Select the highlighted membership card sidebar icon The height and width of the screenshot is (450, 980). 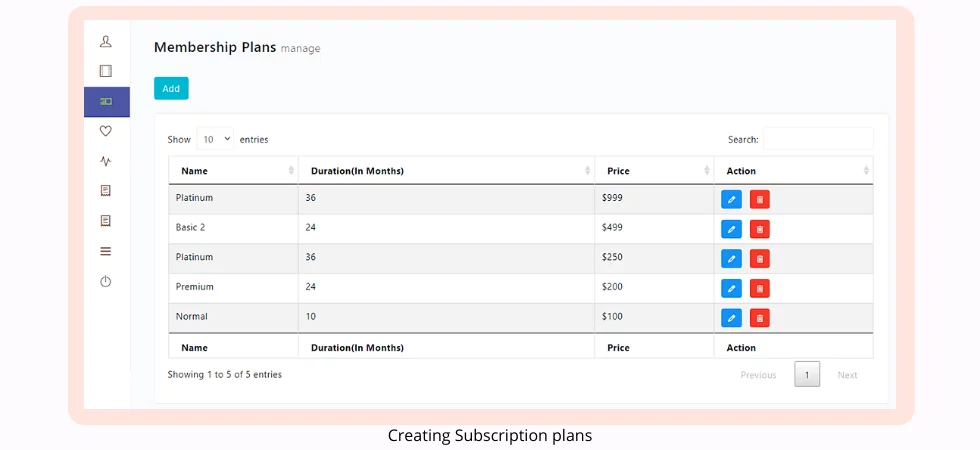106,101
